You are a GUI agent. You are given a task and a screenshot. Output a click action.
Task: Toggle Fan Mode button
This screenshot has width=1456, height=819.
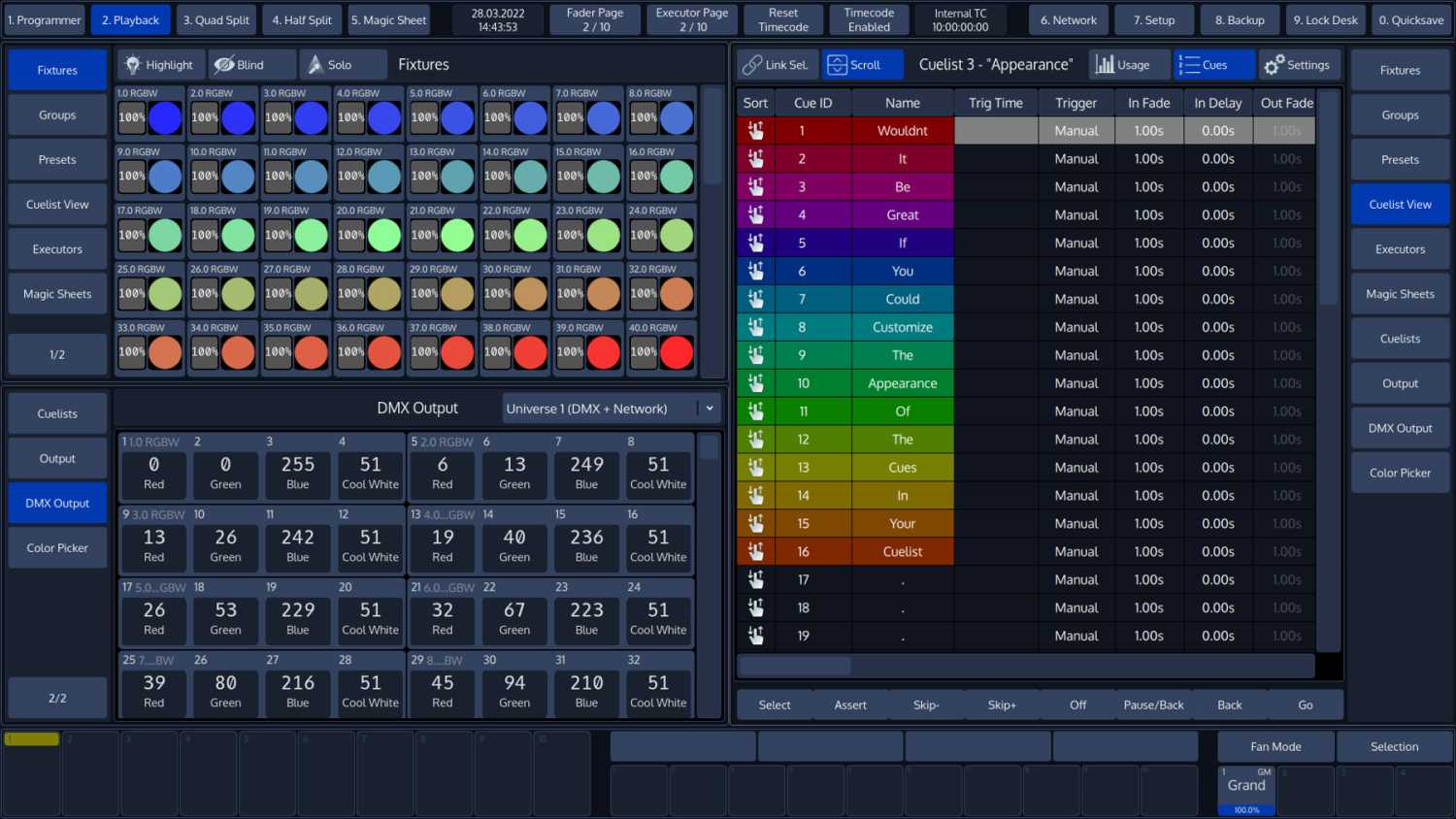[1275, 746]
